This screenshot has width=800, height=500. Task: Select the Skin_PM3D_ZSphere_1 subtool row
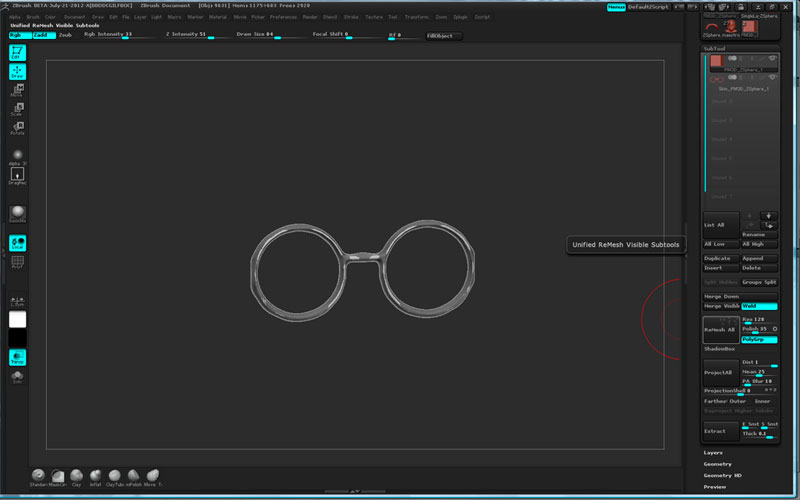pos(744,83)
